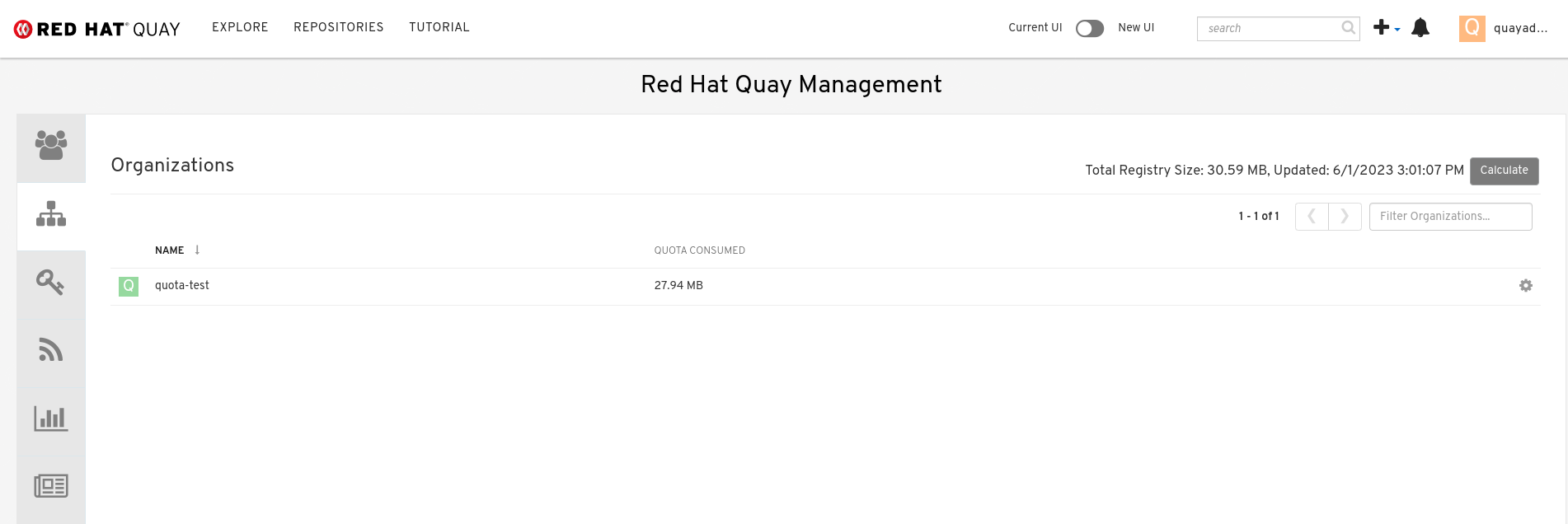
Task: Toggle switch between Current UI and New UI
Action: pos(1089,28)
